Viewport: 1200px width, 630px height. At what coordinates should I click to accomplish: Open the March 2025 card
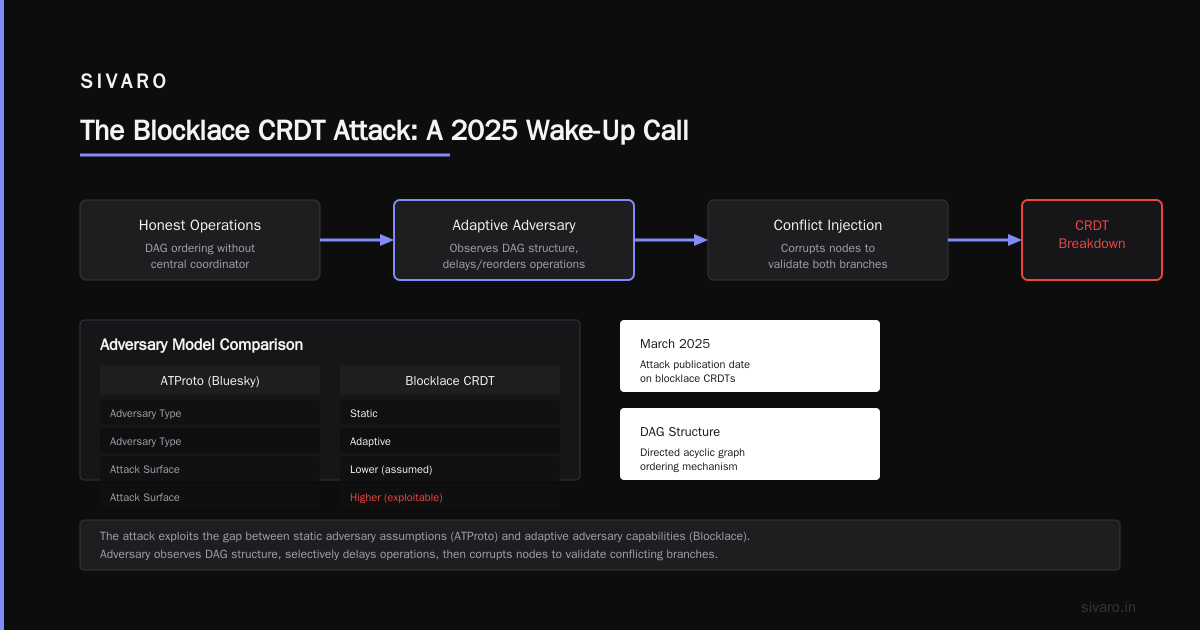pos(750,356)
